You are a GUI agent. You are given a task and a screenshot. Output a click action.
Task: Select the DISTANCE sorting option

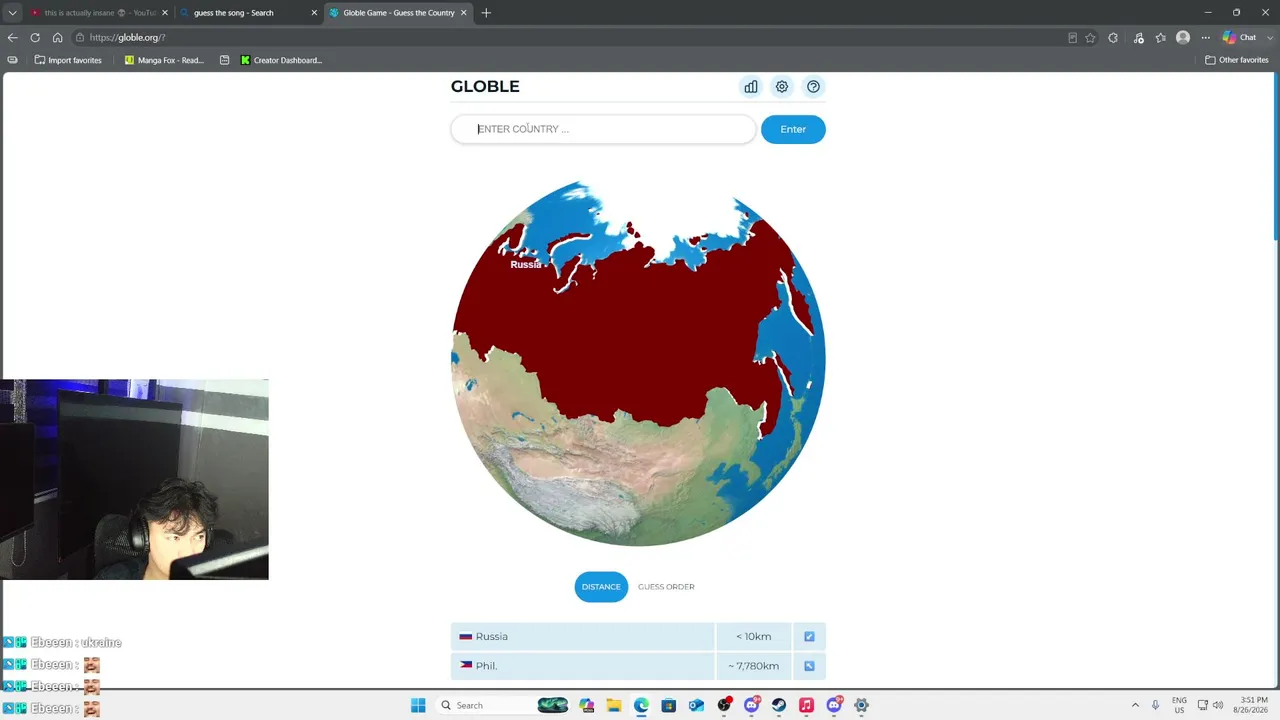click(601, 587)
